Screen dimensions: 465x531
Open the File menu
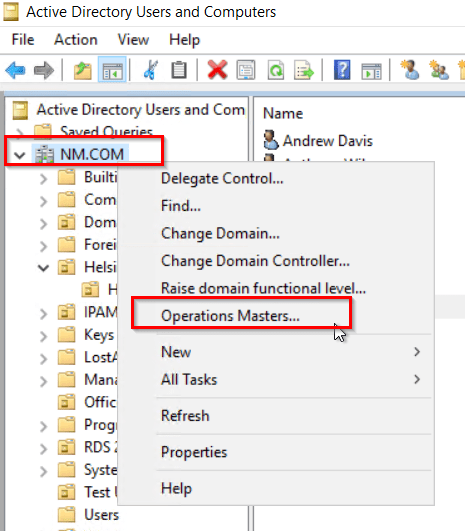coord(23,40)
